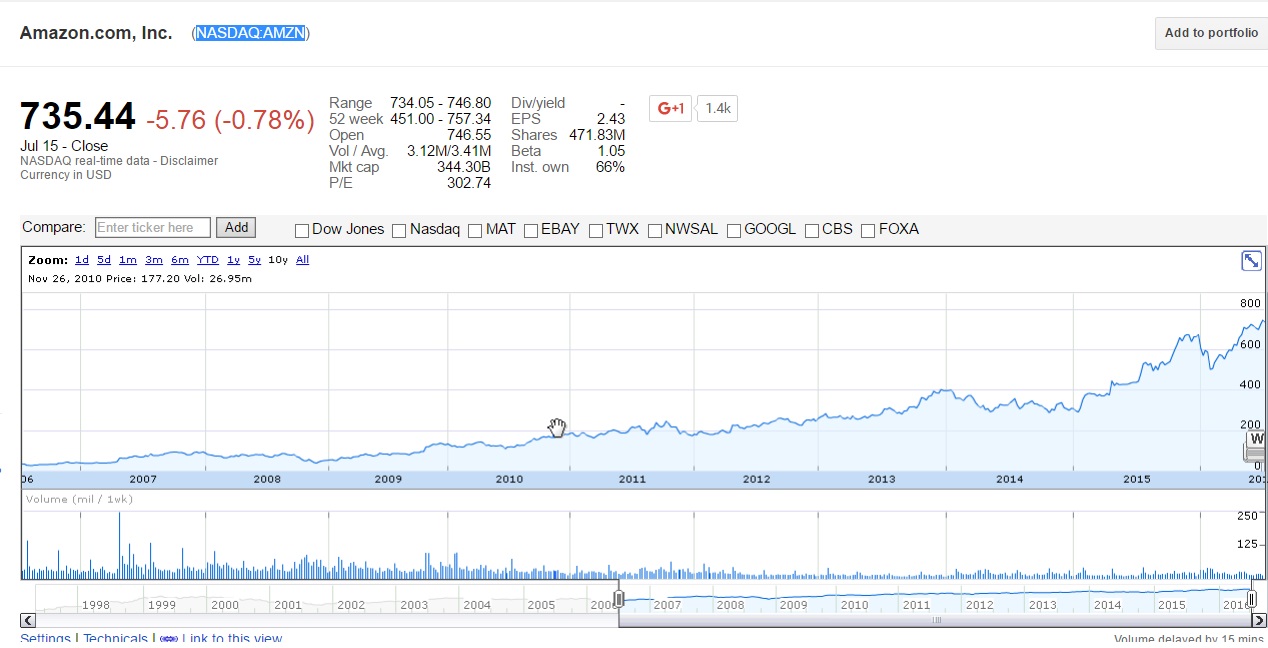The width and height of the screenshot is (1268, 648).
Task: Click 2003 on the overview timeline
Action: [414, 605]
